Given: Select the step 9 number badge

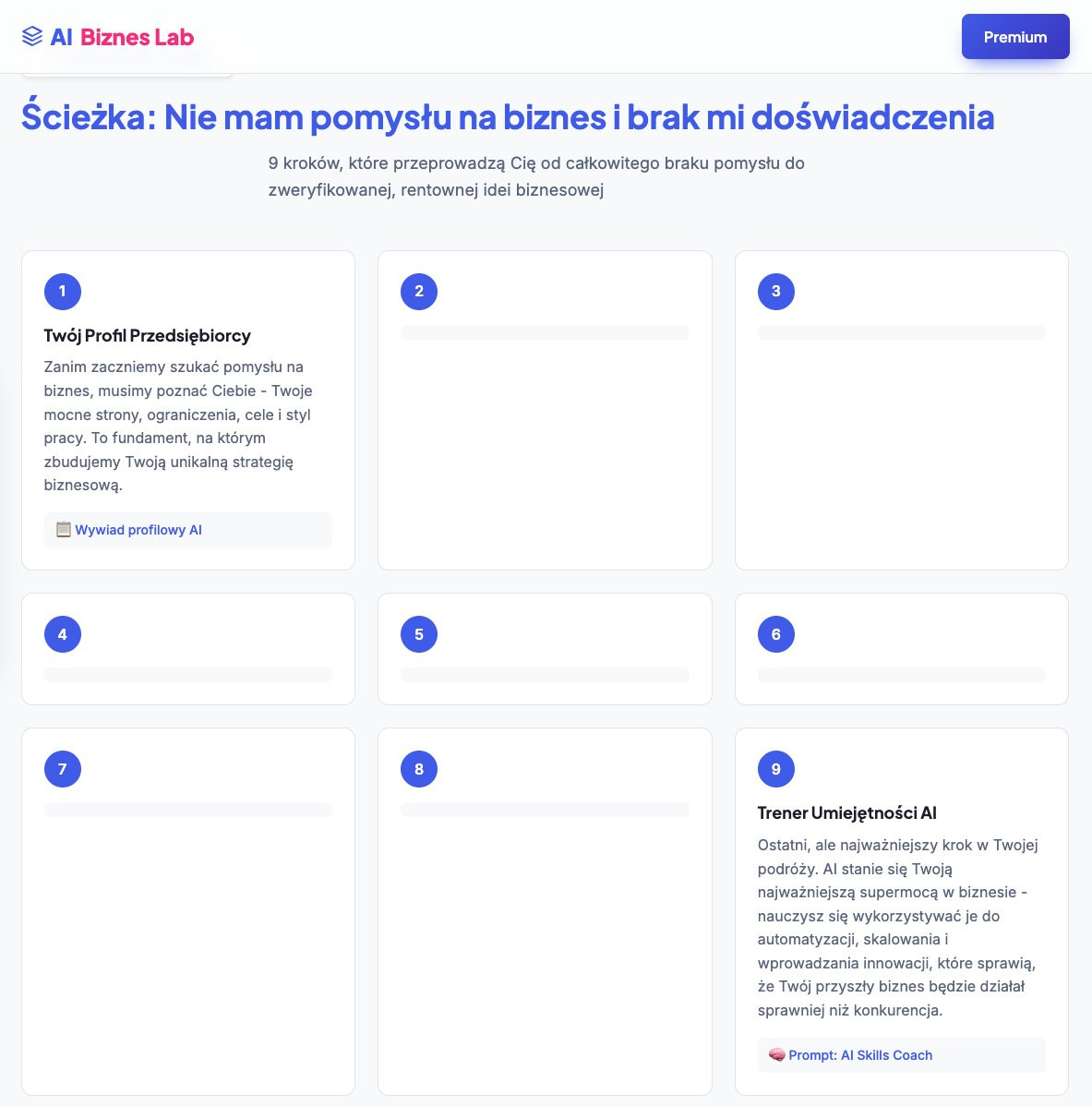Looking at the screenshot, I should [x=776, y=769].
